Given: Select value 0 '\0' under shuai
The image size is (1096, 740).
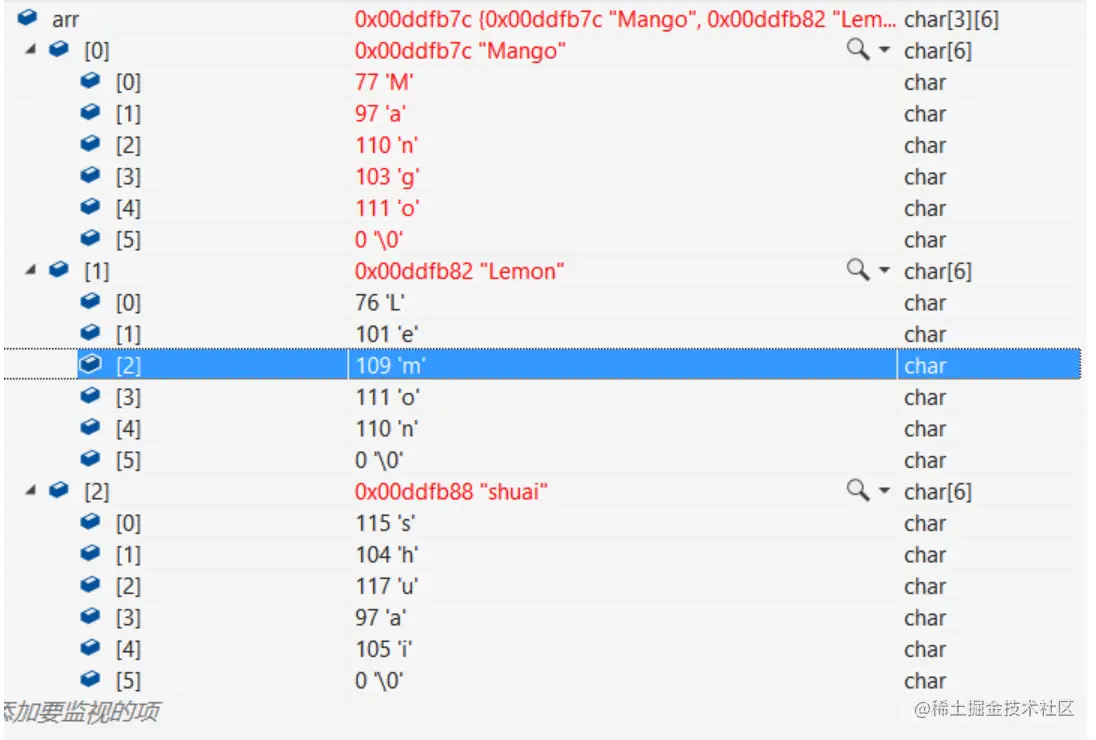Looking at the screenshot, I should click(x=379, y=681).
